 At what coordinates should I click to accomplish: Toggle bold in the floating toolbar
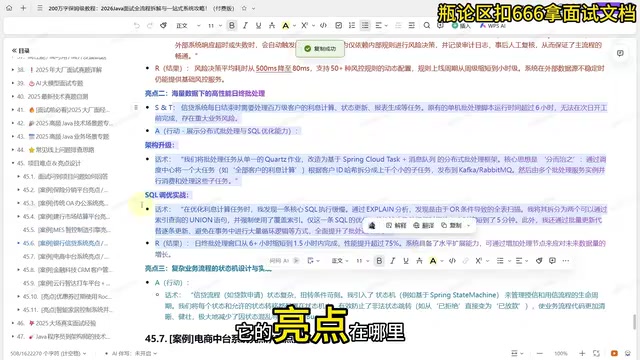coord(379,260)
